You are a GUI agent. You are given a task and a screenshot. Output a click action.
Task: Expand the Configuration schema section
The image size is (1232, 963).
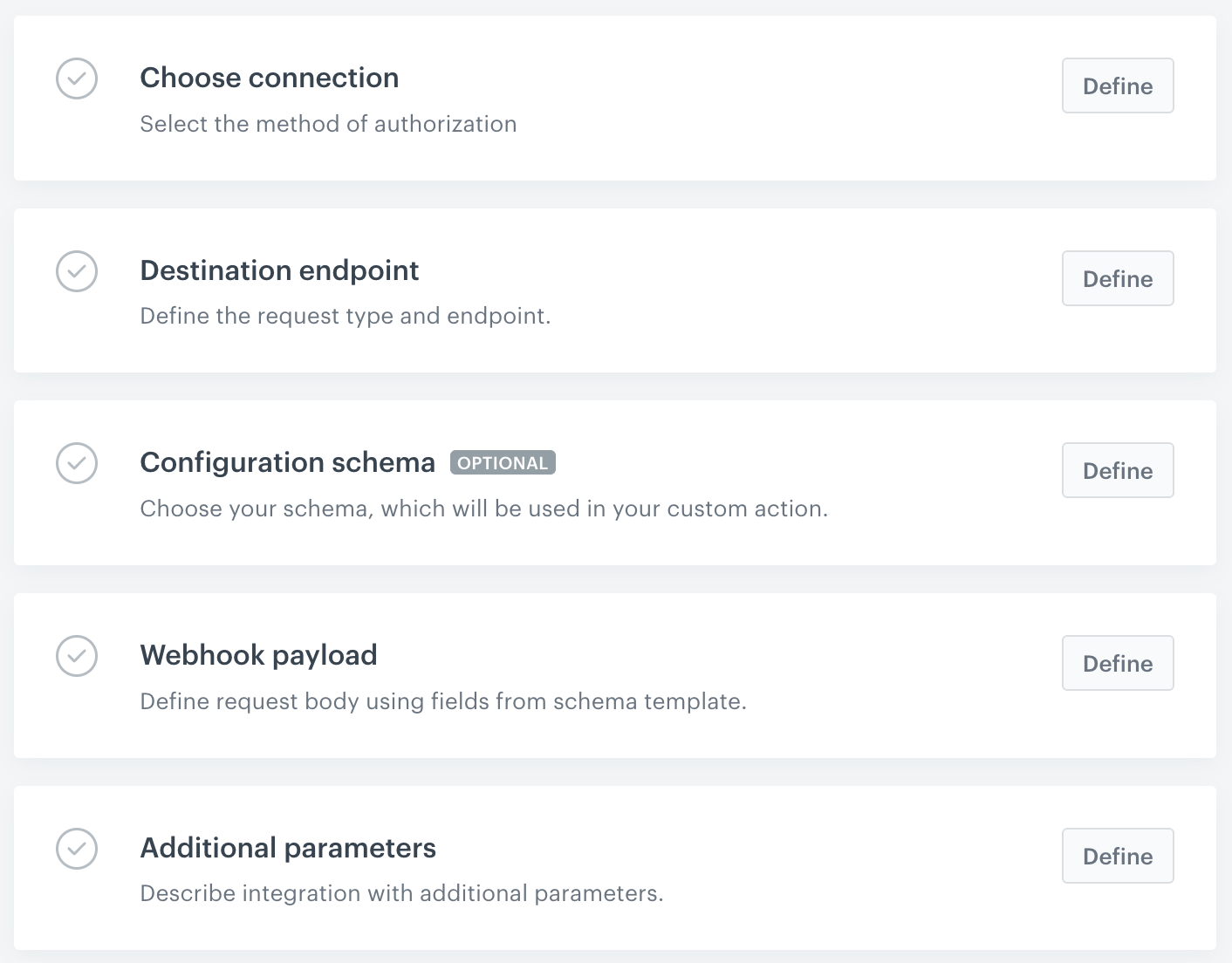(288, 462)
